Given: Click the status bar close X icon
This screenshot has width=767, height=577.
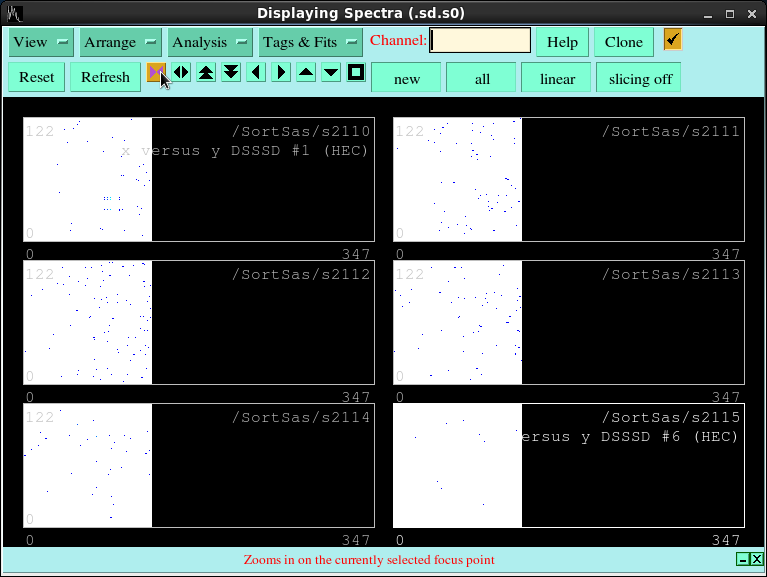Looking at the screenshot, I should coord(756,559).
